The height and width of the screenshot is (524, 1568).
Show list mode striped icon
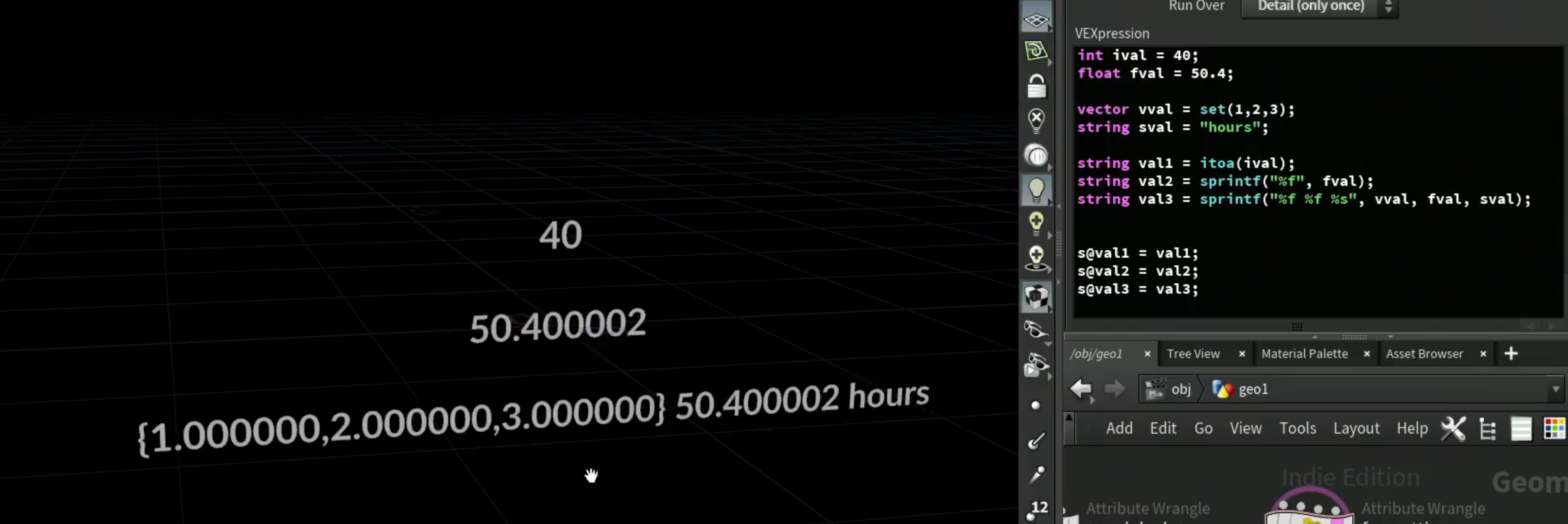(x=1521, y=428)
